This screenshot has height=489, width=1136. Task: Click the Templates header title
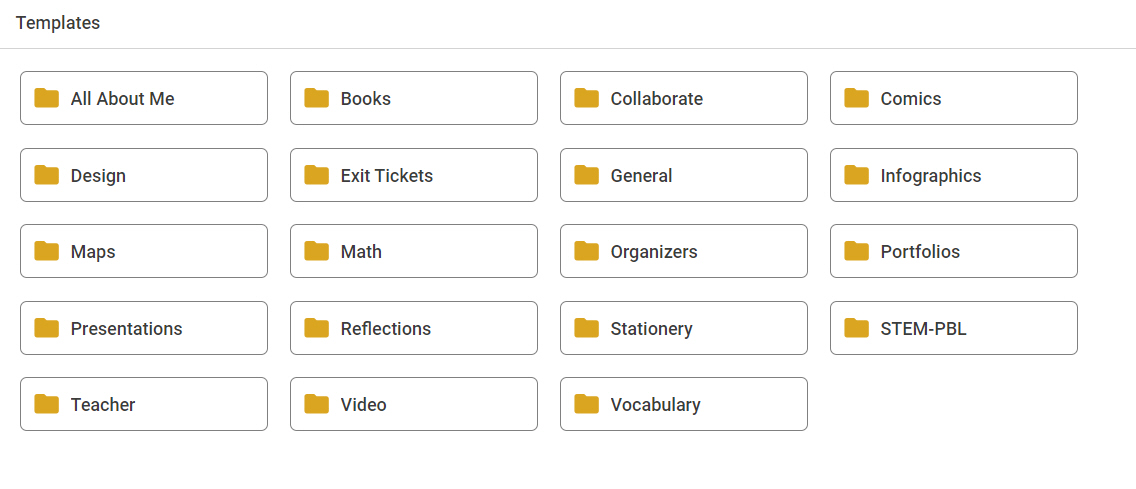tap(58, 23)
